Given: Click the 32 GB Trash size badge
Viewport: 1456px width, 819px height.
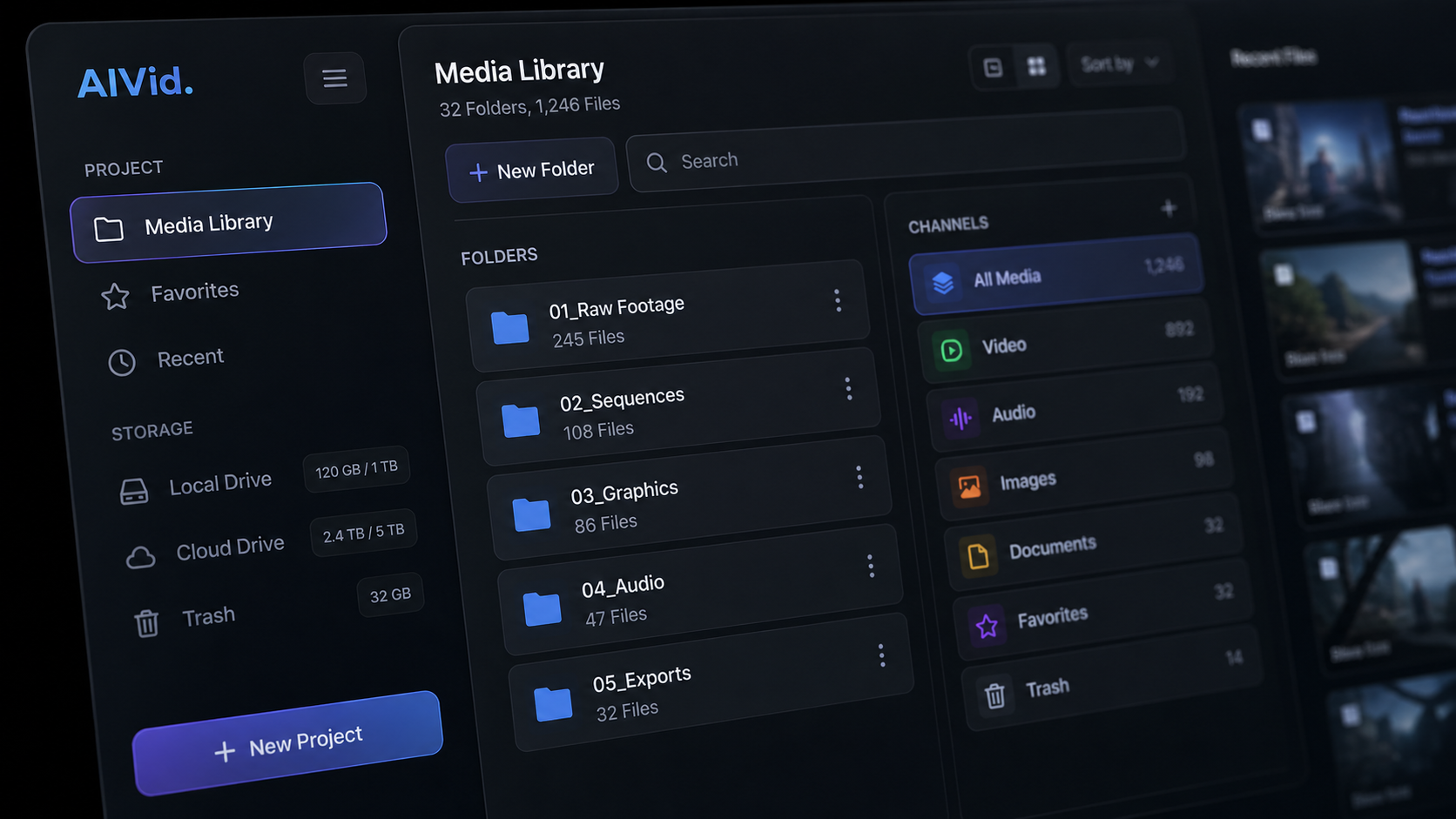Looking at the screenshot, I should coord(390,595).
